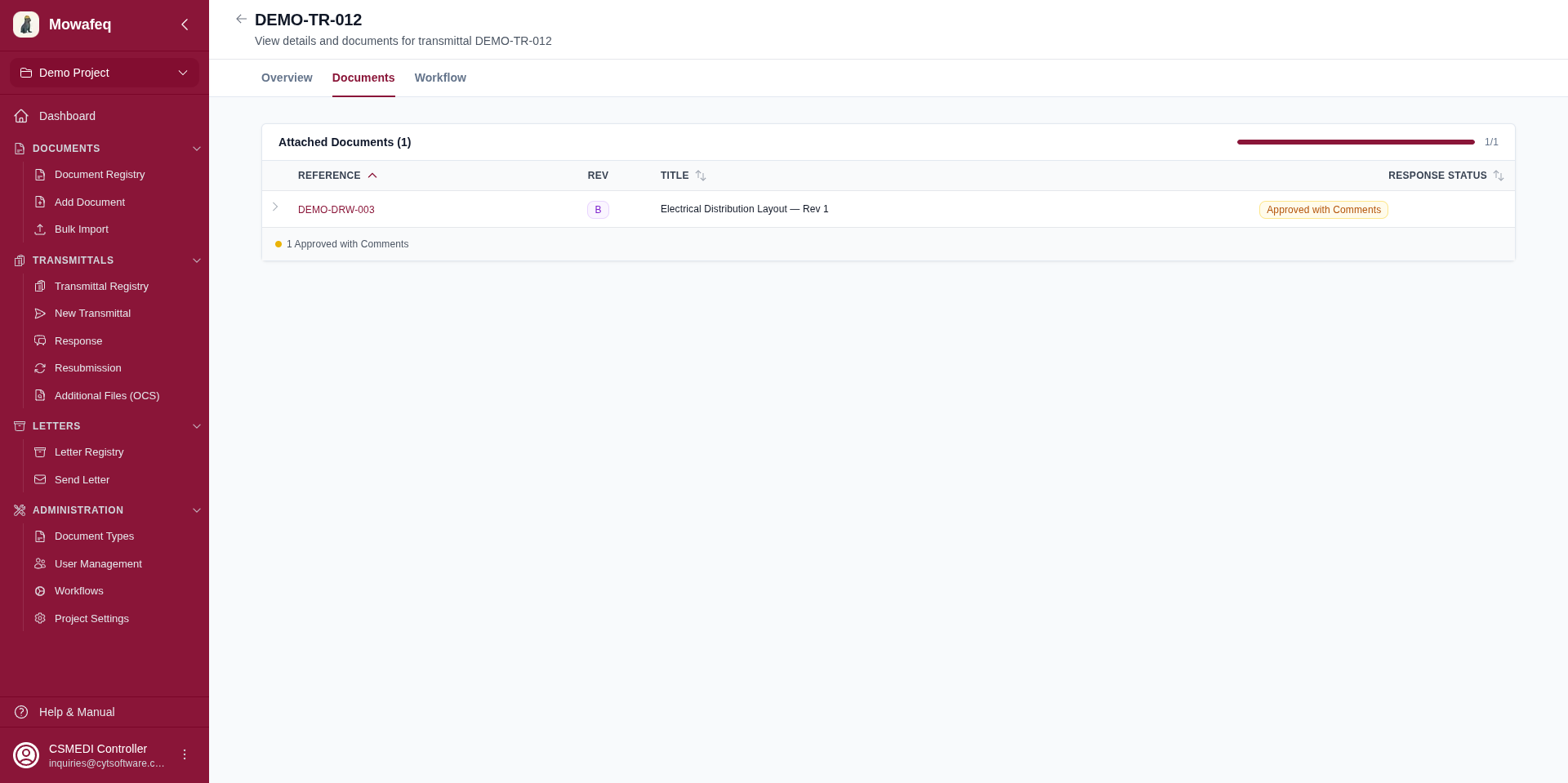The width and height of the screenshot is (1568, 783).
Task: Switch to the Overview tab
Action: pyautogui.click(x=287, y=78)
